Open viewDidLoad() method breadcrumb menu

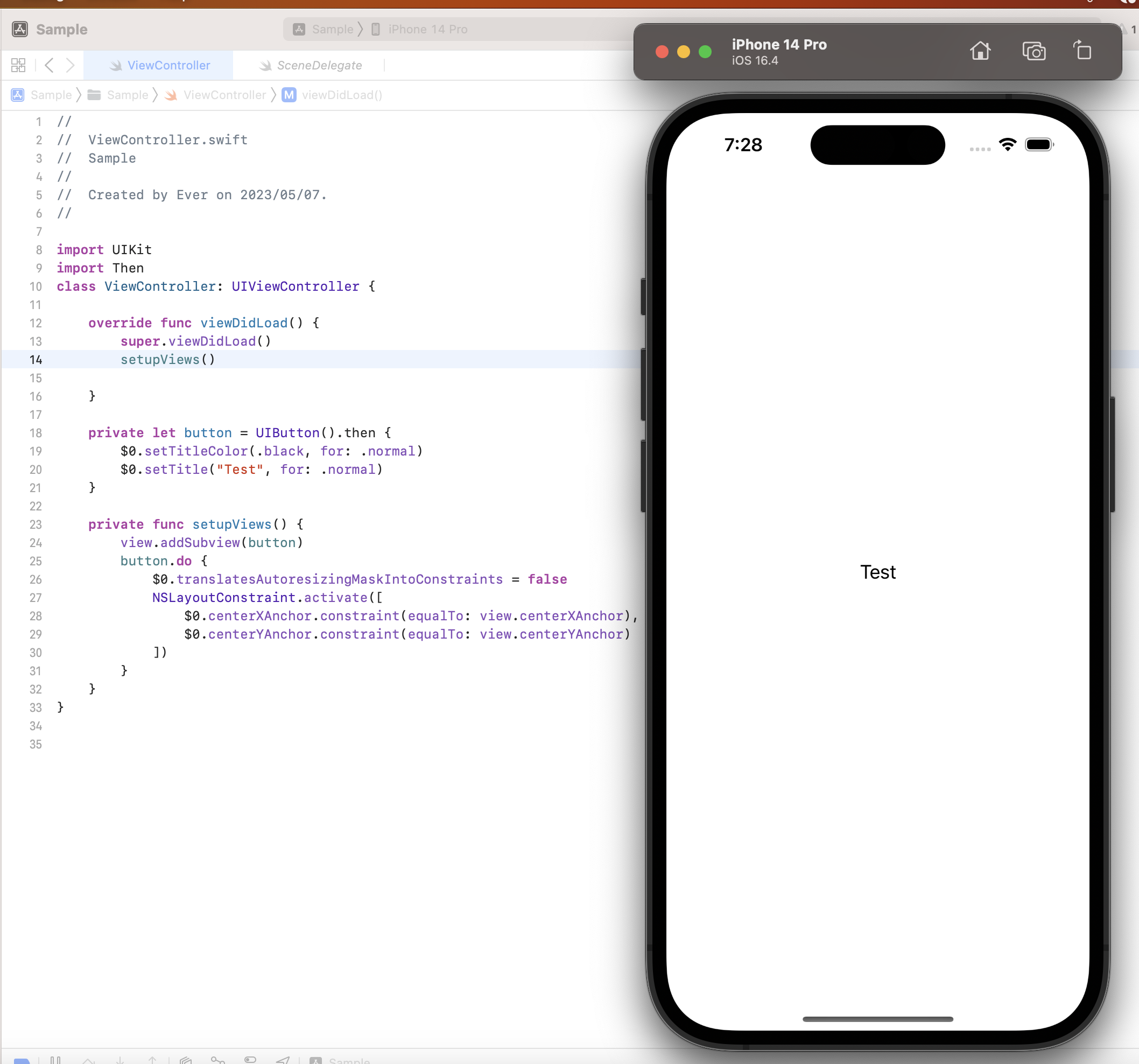point(341,95)
